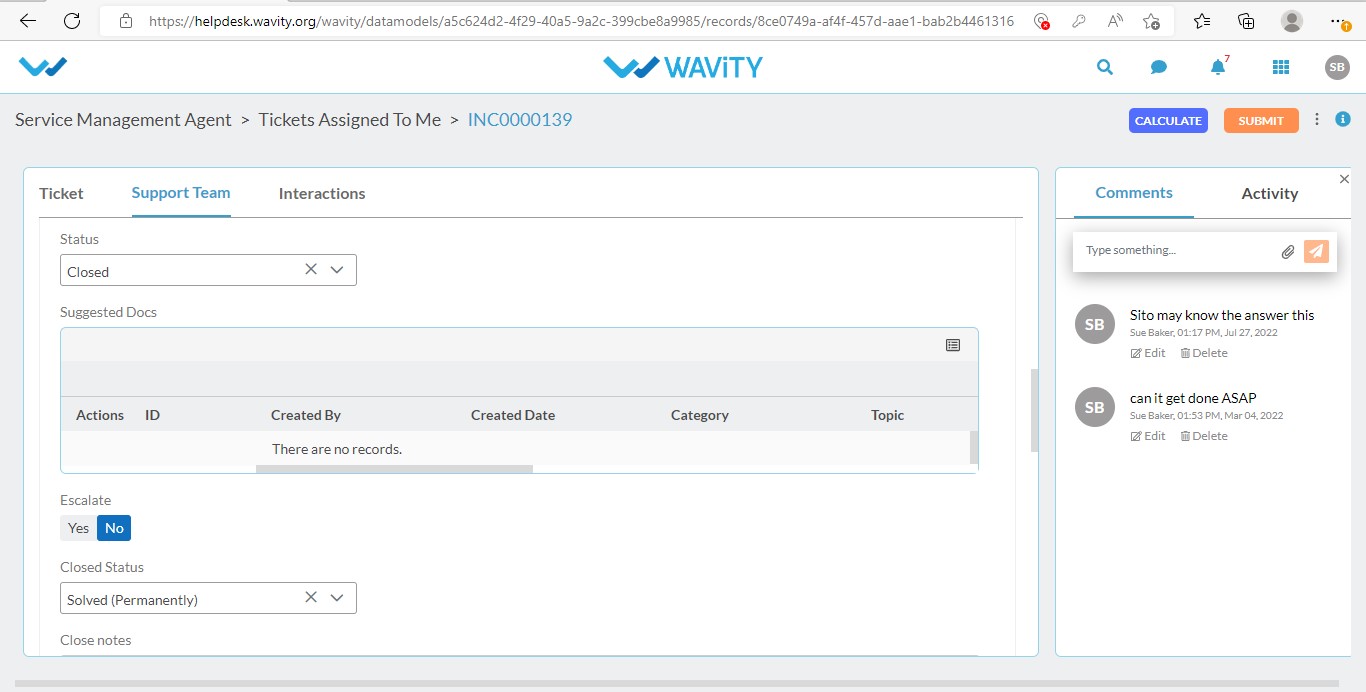The width and height of the screenshot is (1366, 692).
Task: Click the form's vertical scrollbar thumb
Action: [x=1034, y=410]
